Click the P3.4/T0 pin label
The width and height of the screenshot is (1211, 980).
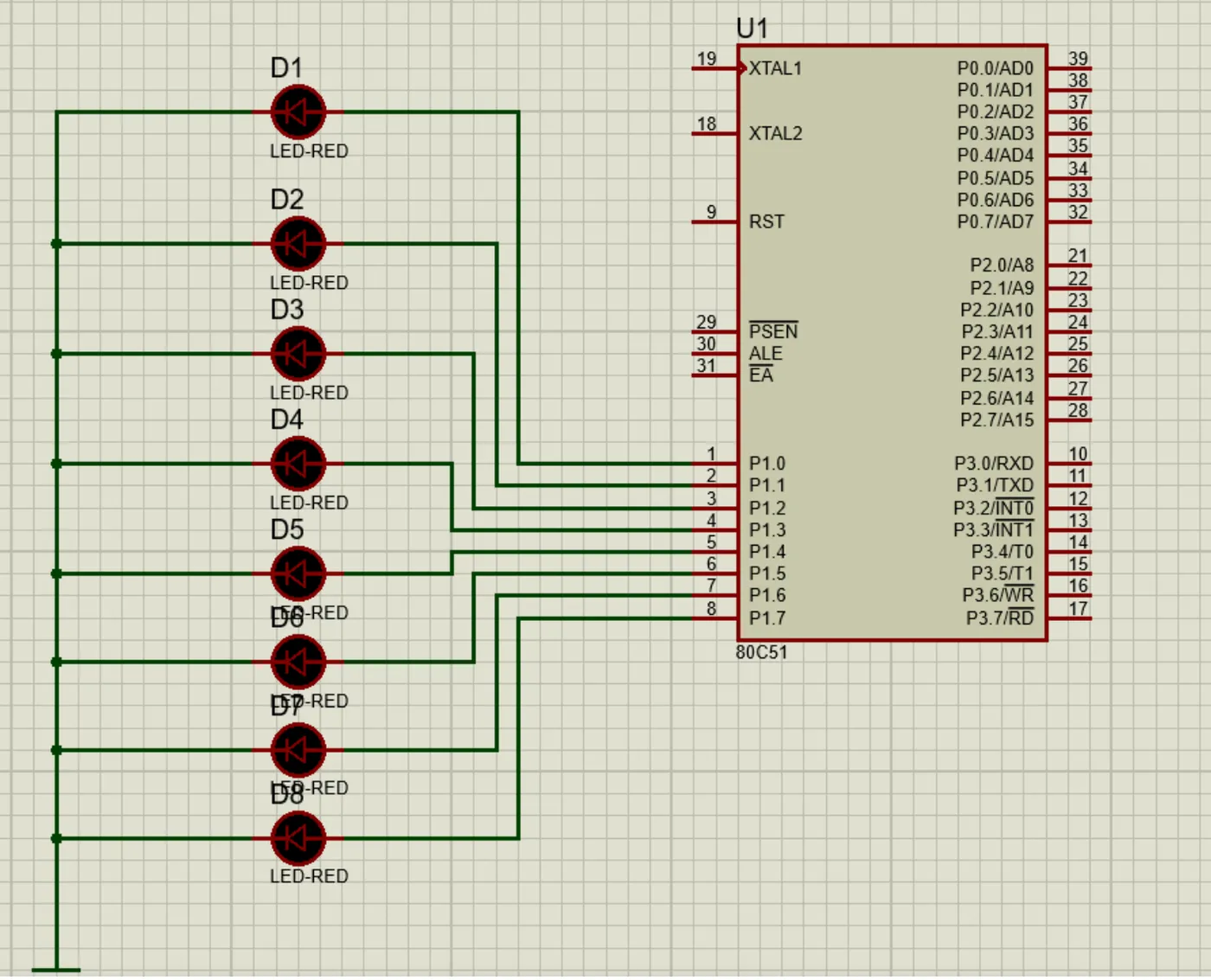[1002, 551]
